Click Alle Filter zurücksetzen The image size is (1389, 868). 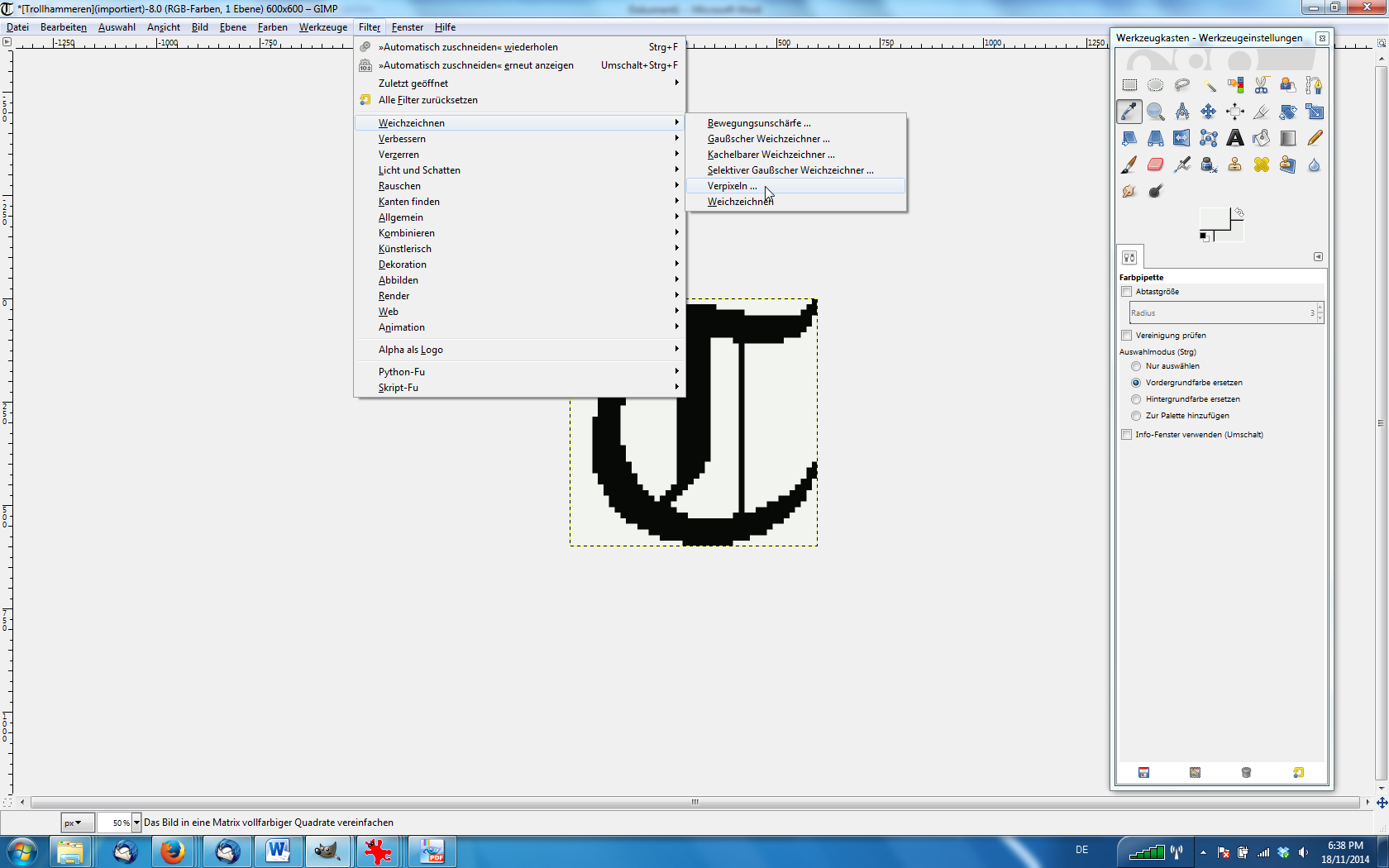pos(427,100)
